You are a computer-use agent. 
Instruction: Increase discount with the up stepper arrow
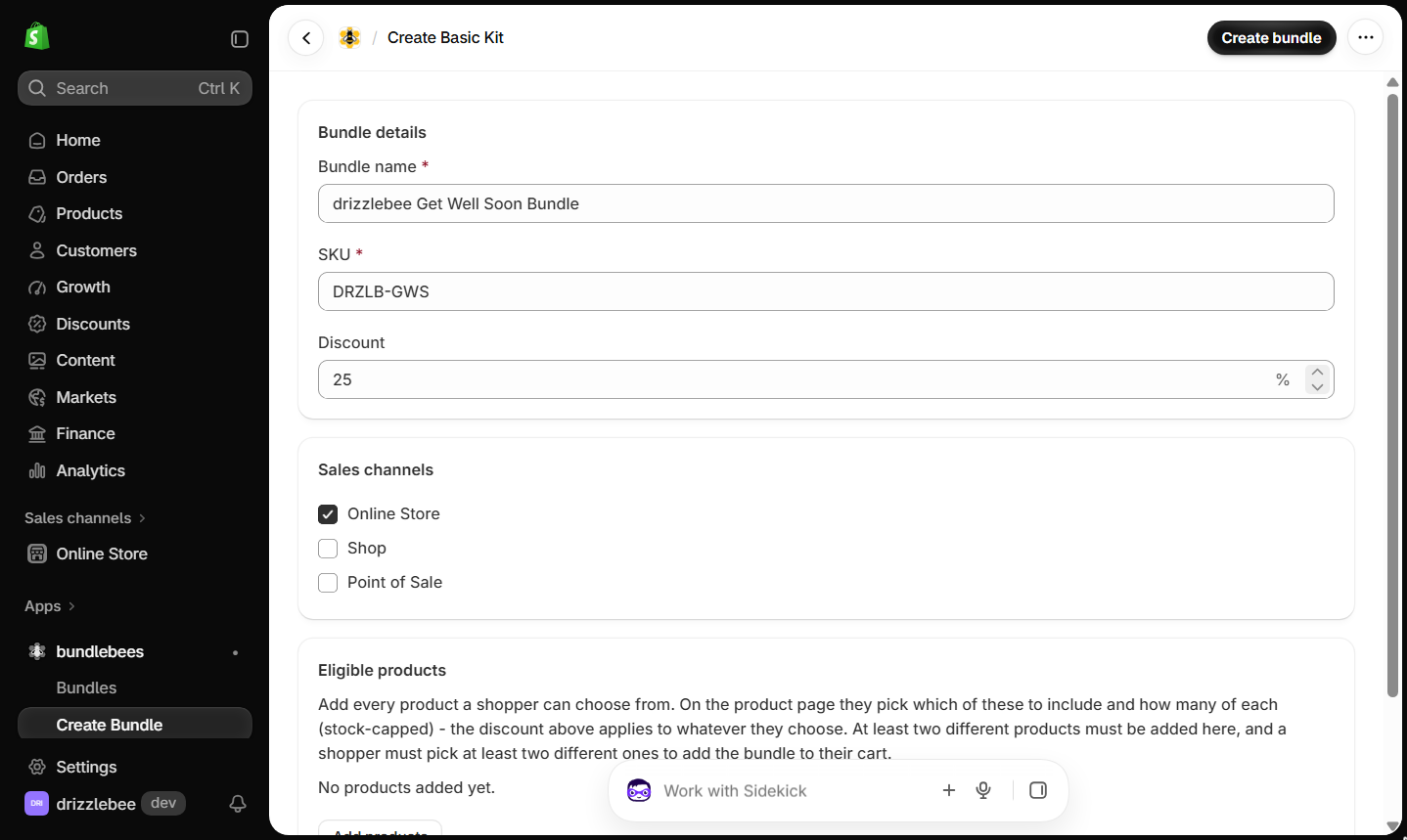coord(1317,372)
